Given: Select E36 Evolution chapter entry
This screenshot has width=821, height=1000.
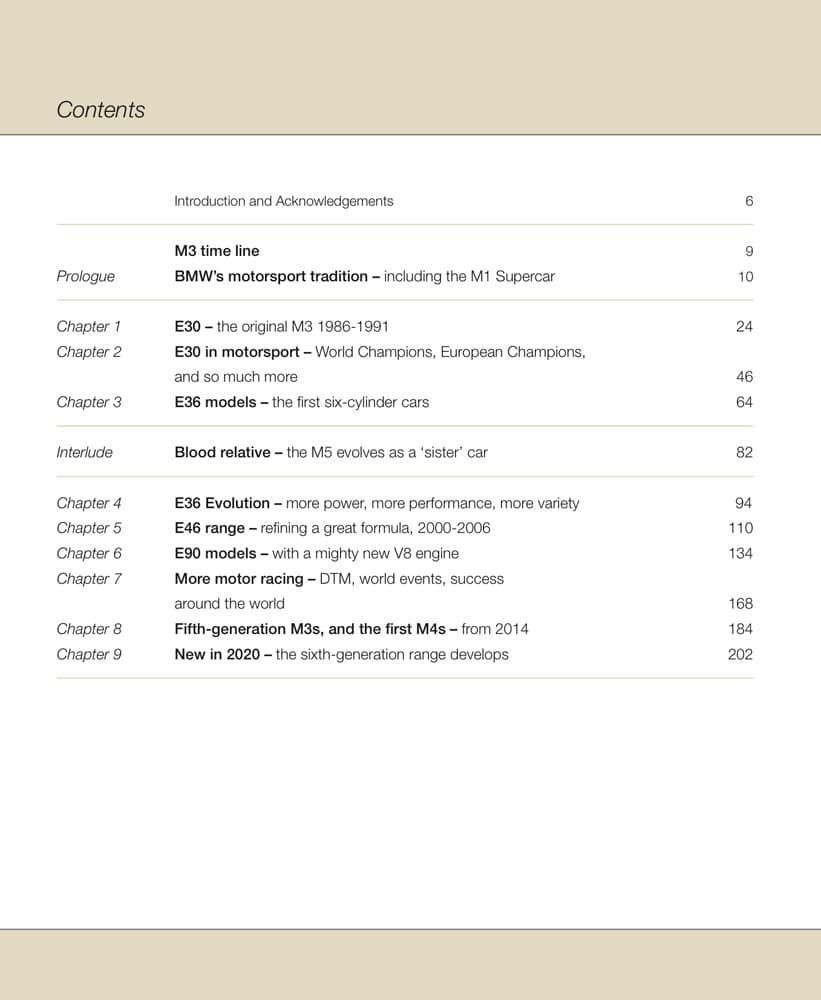Looking at the screenshot, I should pyautogui.click(x=376, y=503).
